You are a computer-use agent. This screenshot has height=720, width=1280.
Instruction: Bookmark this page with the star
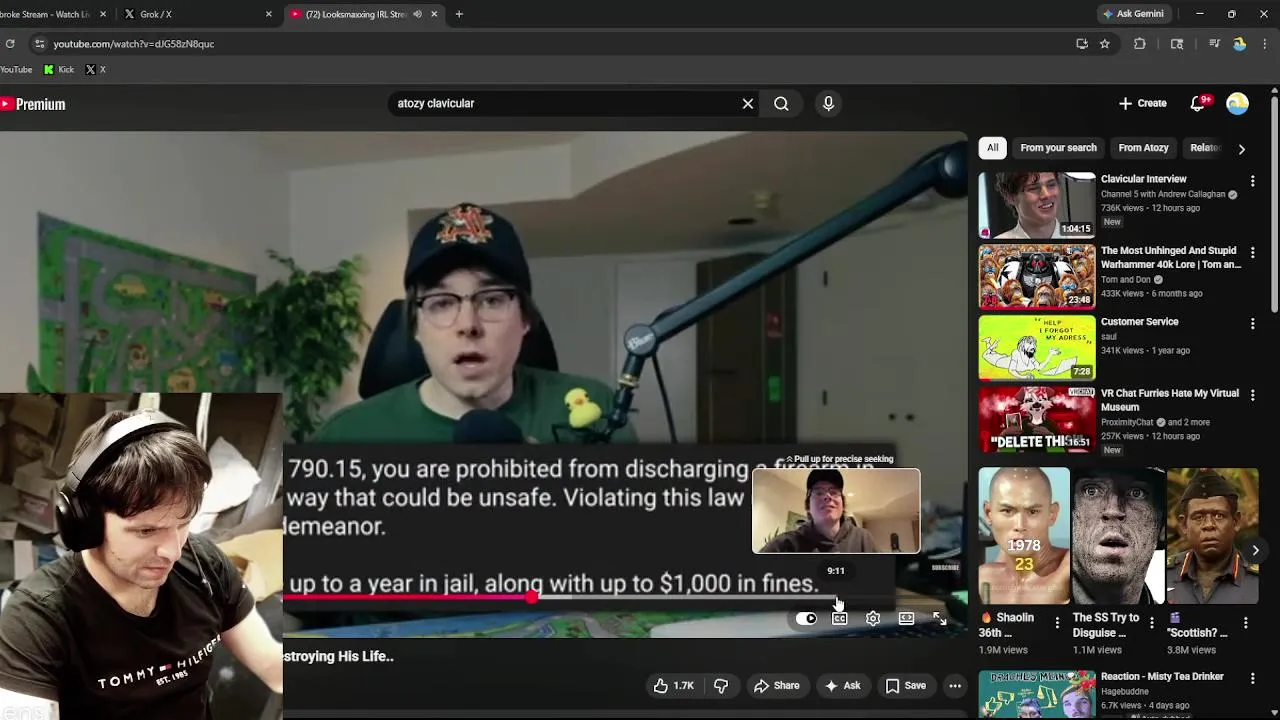1105,44
